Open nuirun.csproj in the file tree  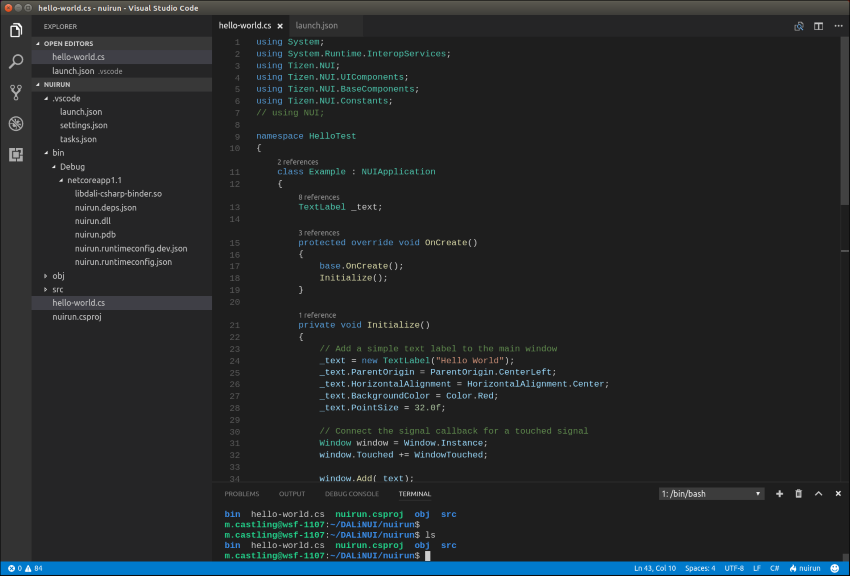77,316
